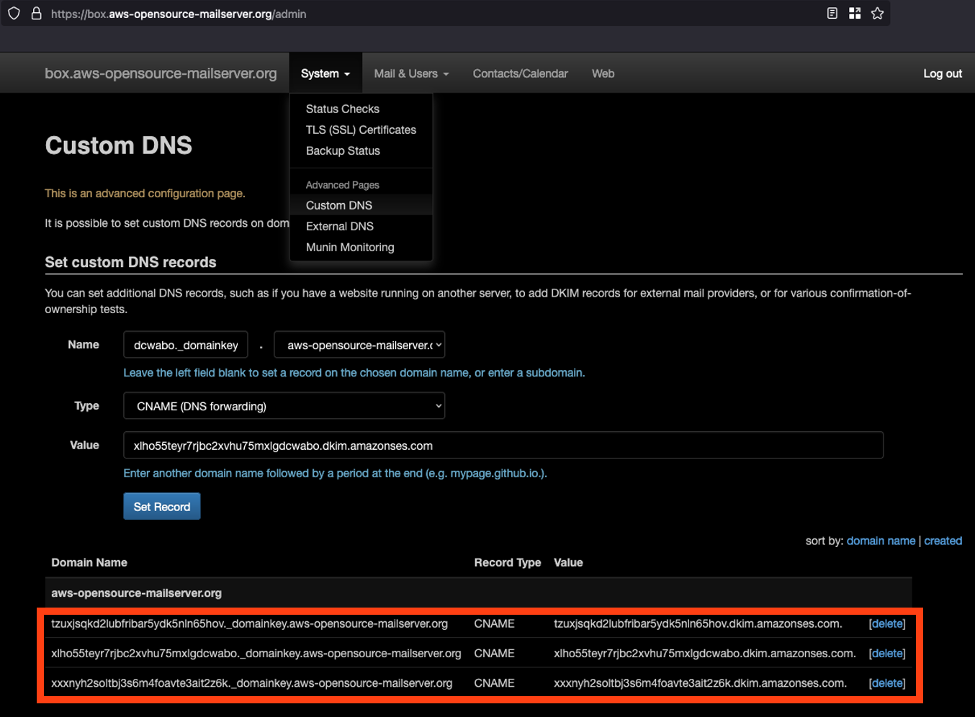Open the record Type dropdown showing CNAME
Image resolution: width=977 pixels, height=718 pixels.
click(283, 405)
